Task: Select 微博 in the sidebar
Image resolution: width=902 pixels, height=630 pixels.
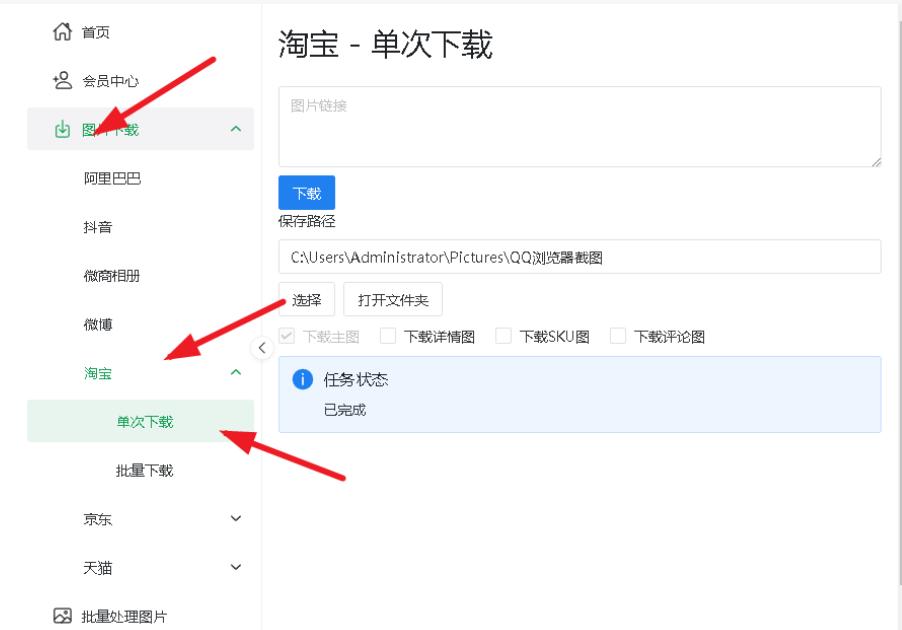Action: click(x=140, y=324)
